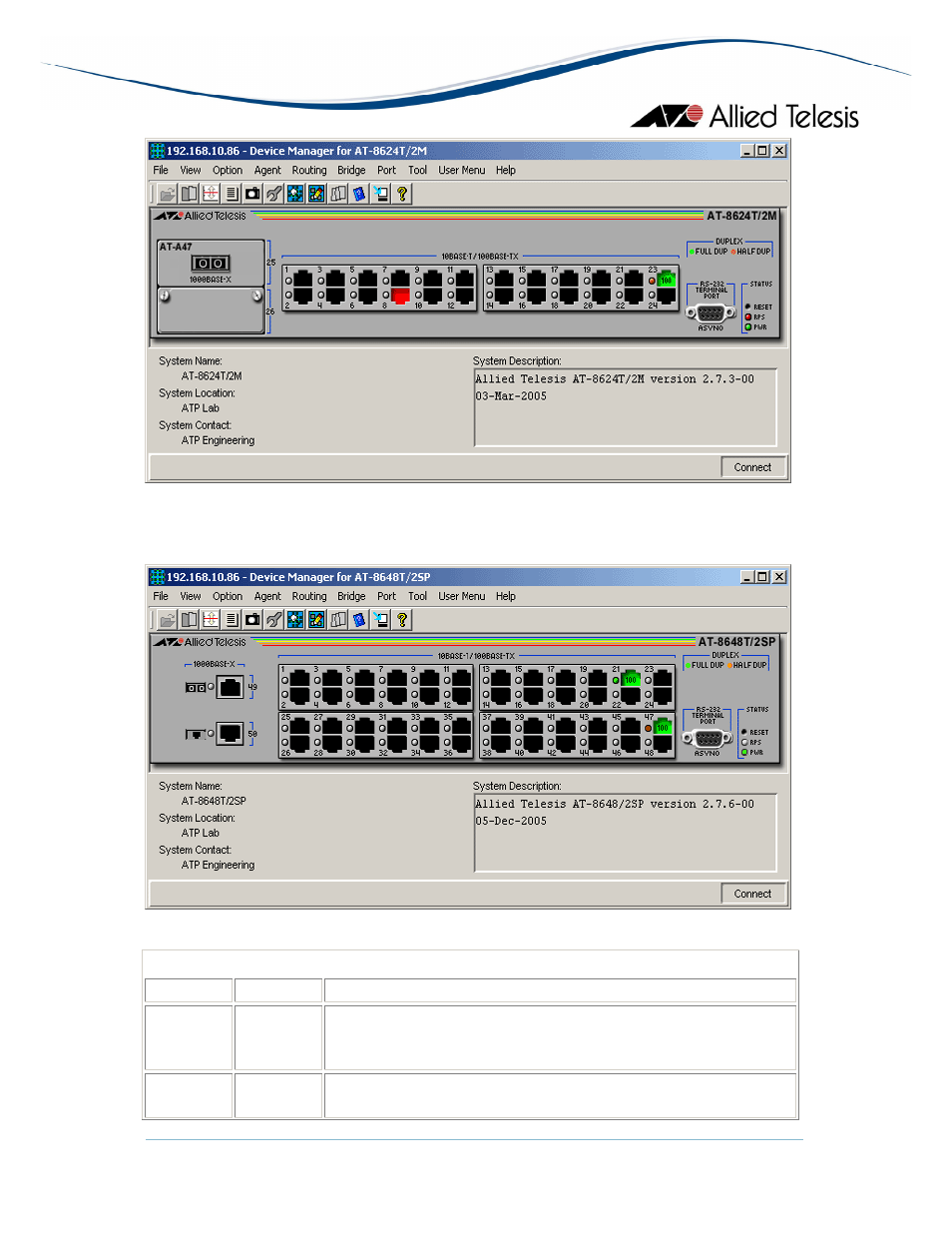
Task: Select the green port 23 on the AT-8624T/2M switch
Action: (x=667, y=281)
